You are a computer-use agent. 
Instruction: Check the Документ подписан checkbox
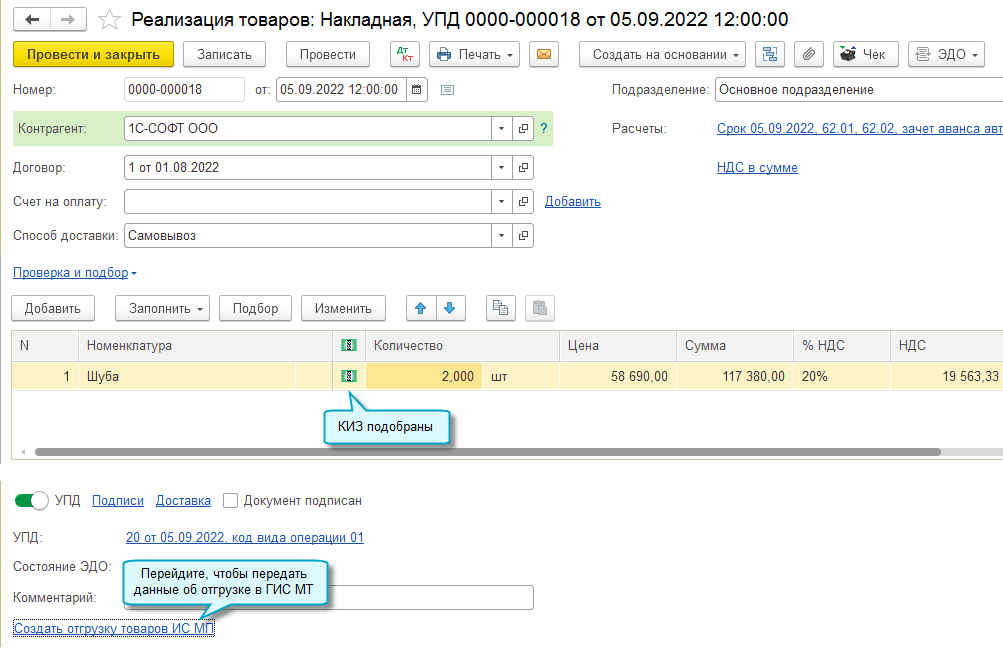(x=230, y=501)
